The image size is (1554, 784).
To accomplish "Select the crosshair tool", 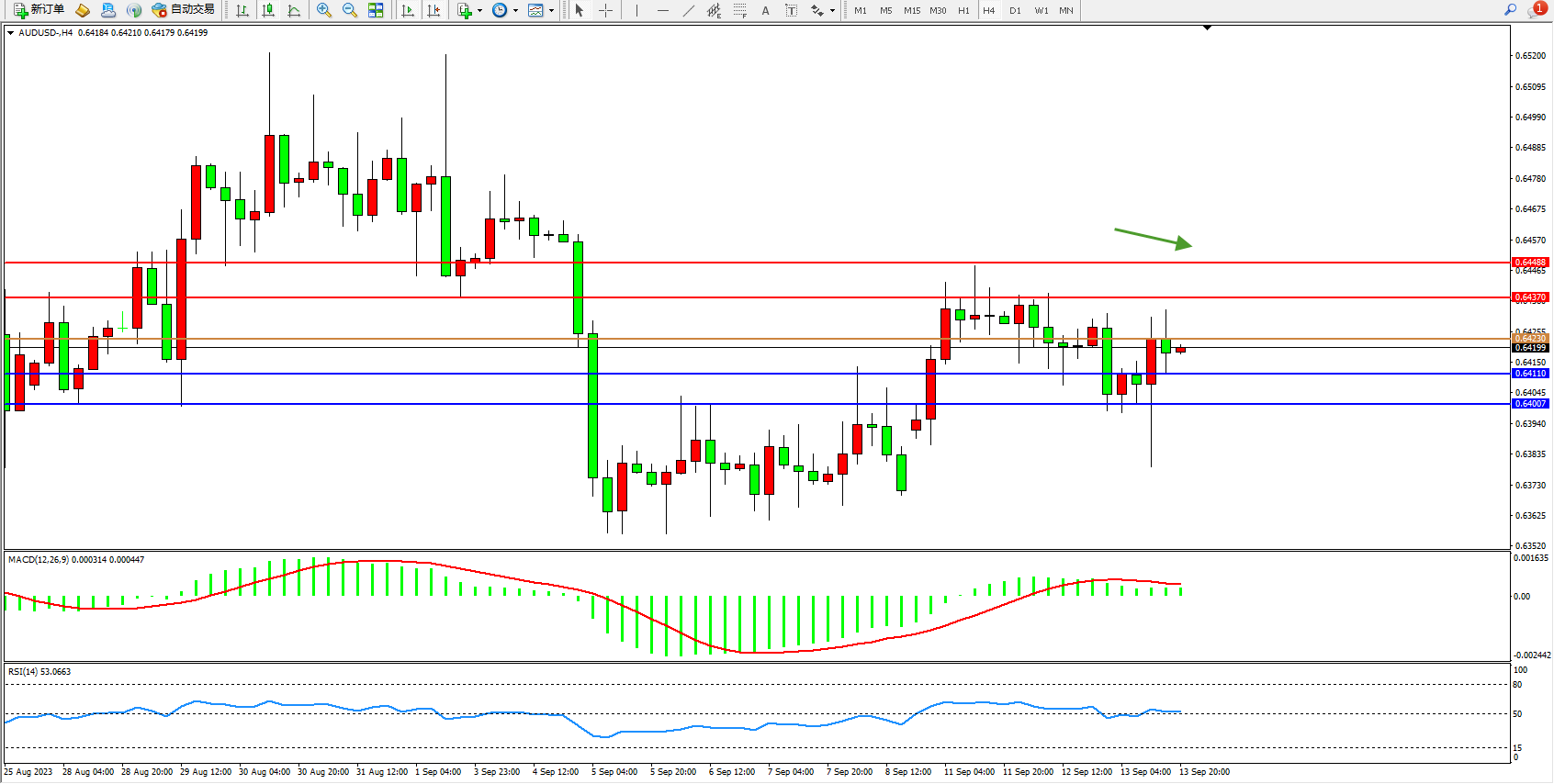I will (605, 10).
